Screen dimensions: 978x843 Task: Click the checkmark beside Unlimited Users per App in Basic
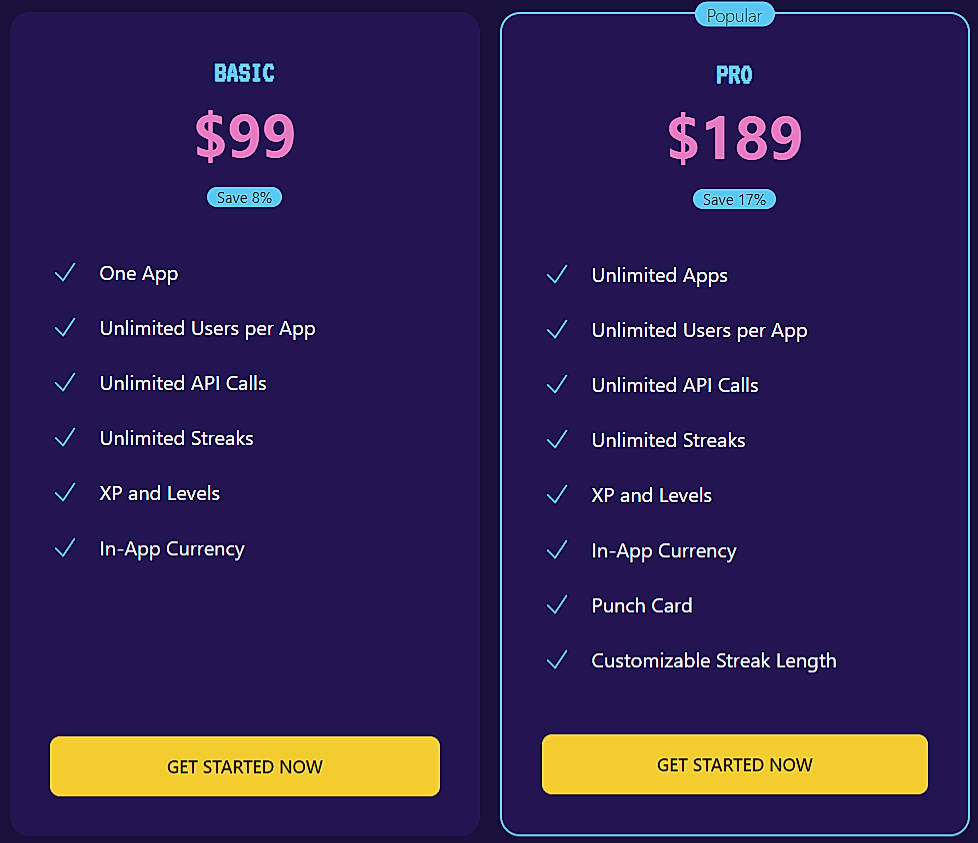click(65, 327)
